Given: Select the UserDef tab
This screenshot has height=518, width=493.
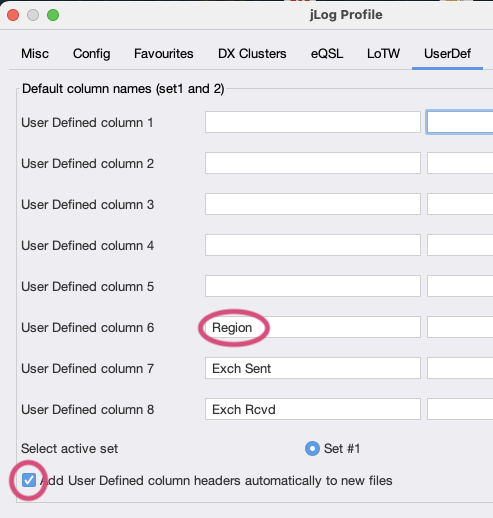Looking at the screenshot, I should point(447,54).
